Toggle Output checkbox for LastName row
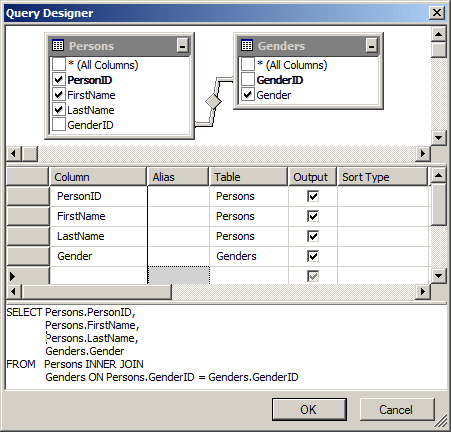This screenshot has height=432, width=451. coord(313,236)
